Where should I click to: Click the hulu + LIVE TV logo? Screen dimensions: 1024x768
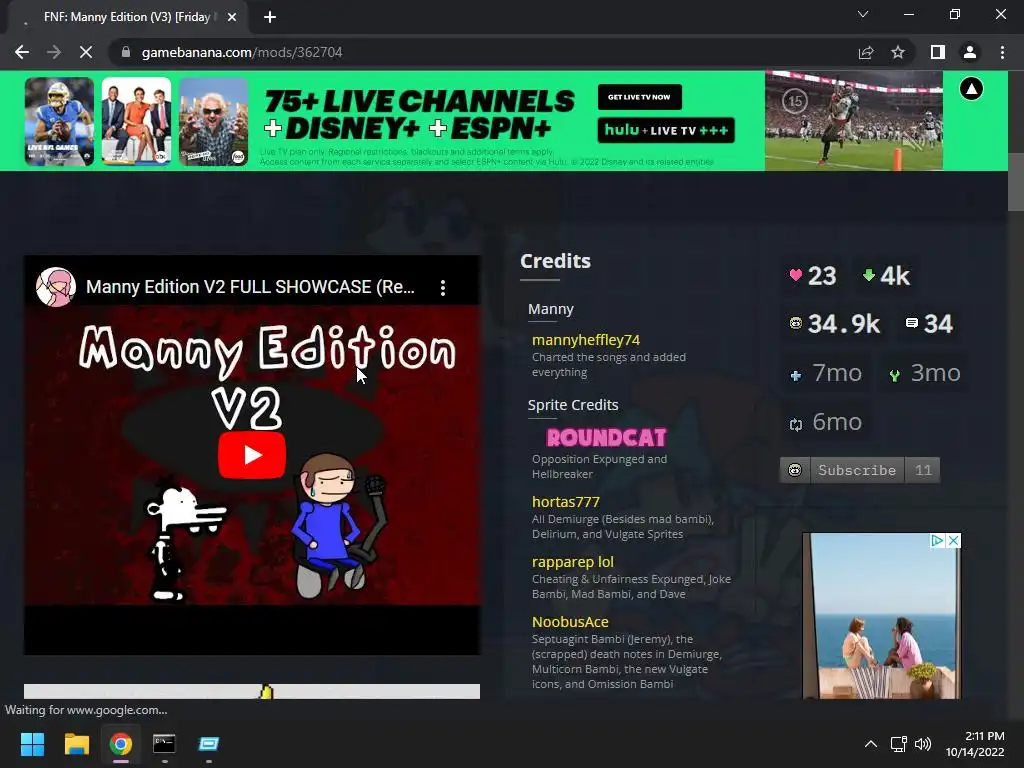pyautogui.click(x=666, y=130)
